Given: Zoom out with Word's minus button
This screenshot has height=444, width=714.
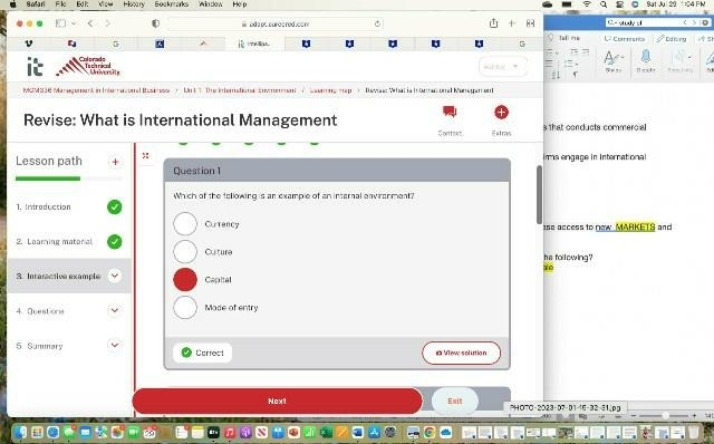Looking at the screenshot, I should 633,416.
